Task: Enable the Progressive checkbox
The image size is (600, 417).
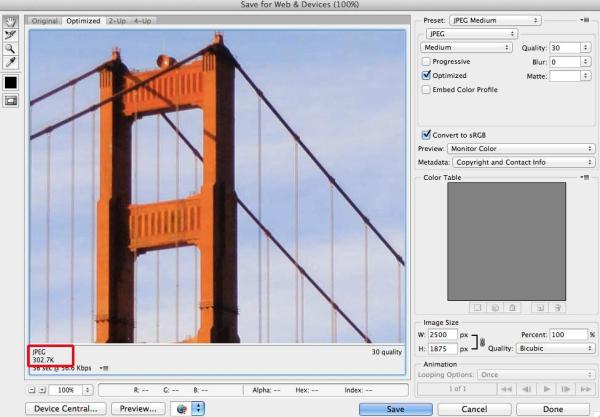Action: [427, 61]
